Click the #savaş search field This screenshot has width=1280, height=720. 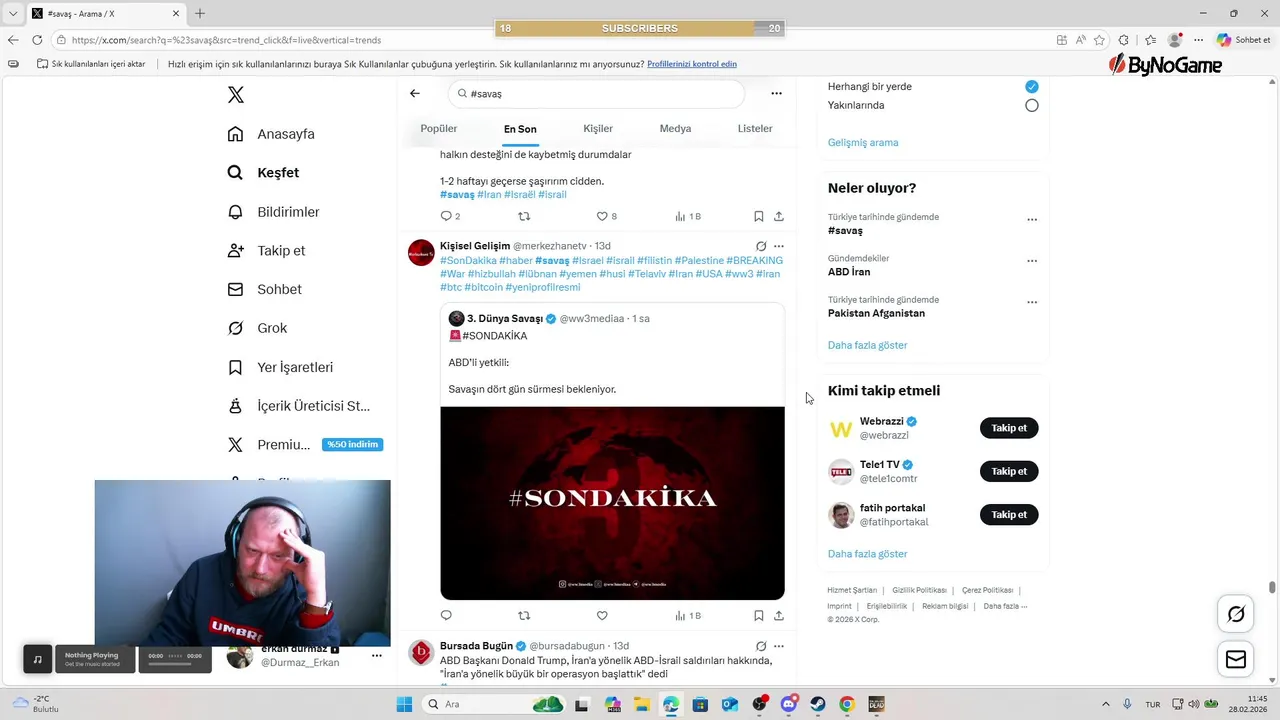[596, 93]
